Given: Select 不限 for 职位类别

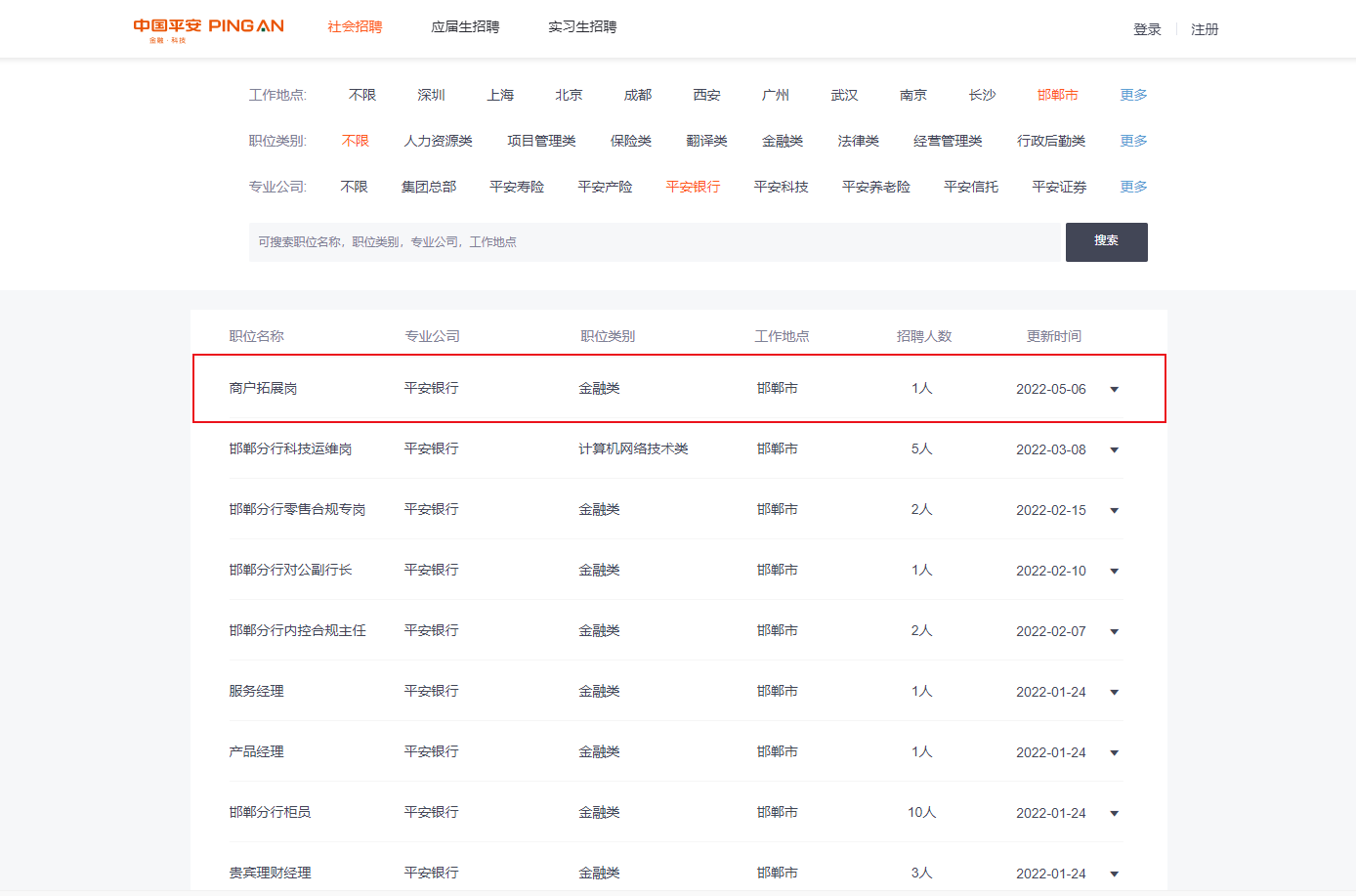Looking at the screenshot, I should (356, 141).
